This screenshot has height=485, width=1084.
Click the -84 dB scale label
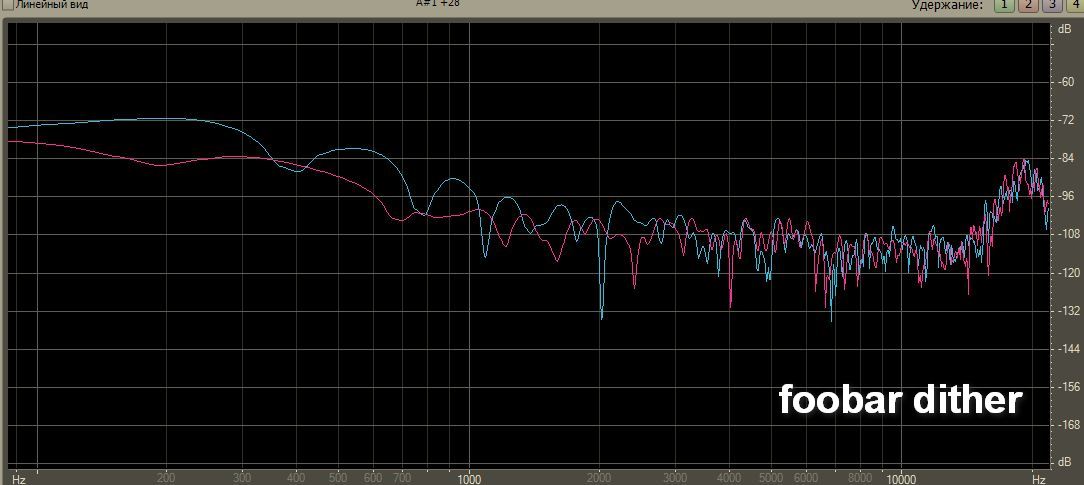(x=1065, y=158)
